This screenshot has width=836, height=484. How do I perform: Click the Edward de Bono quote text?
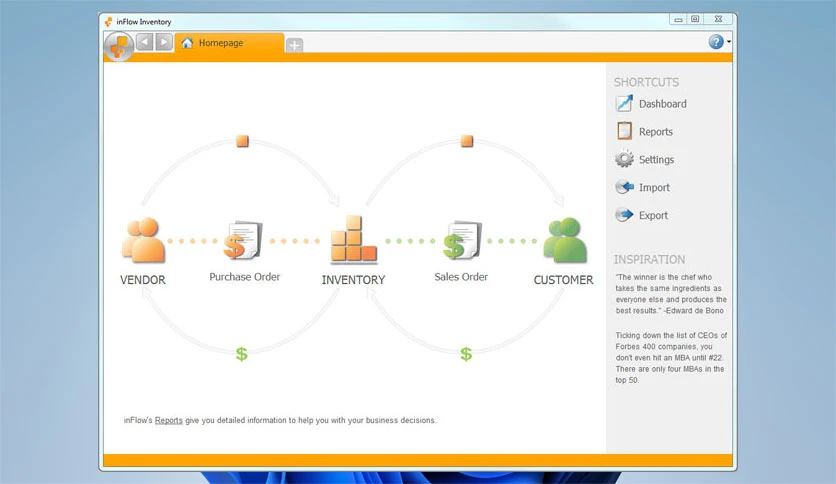(x=671, y=294)
